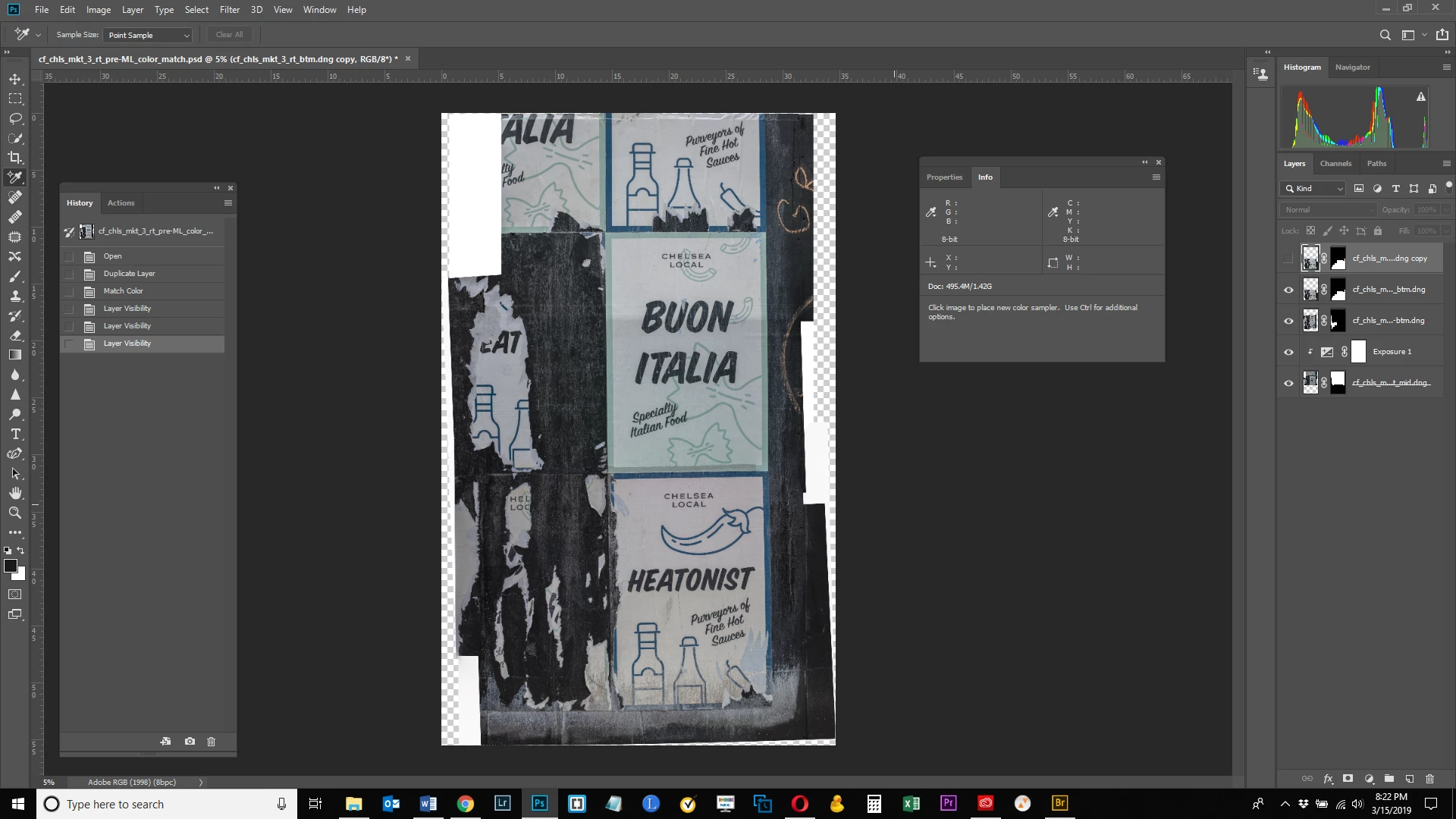Show the dng copy top layer
1456x819 pixels.
pyautogui.click(x=1288, y=259)
